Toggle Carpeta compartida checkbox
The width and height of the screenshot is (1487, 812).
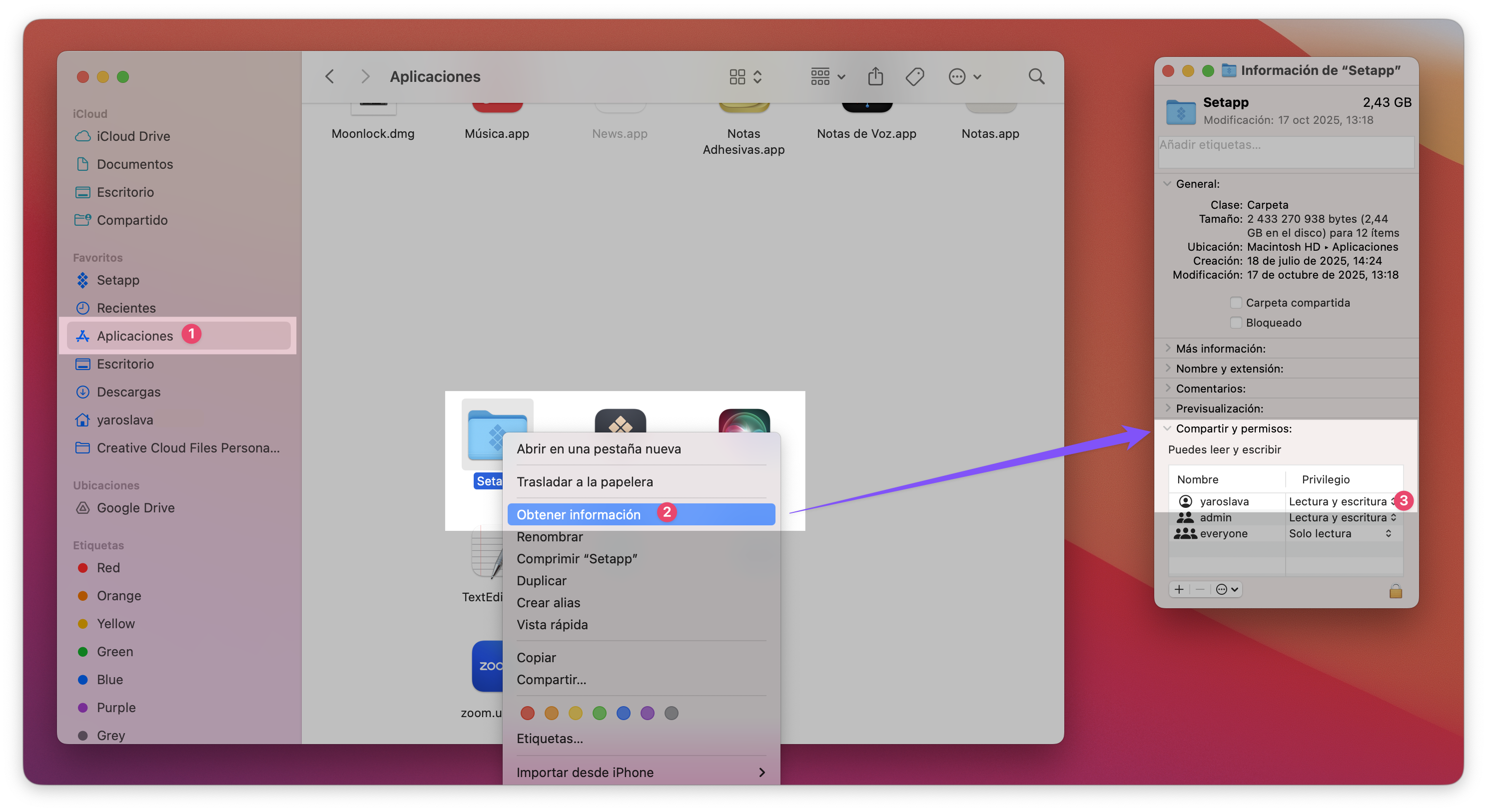pyautogui.click(x=1236, y=303)
